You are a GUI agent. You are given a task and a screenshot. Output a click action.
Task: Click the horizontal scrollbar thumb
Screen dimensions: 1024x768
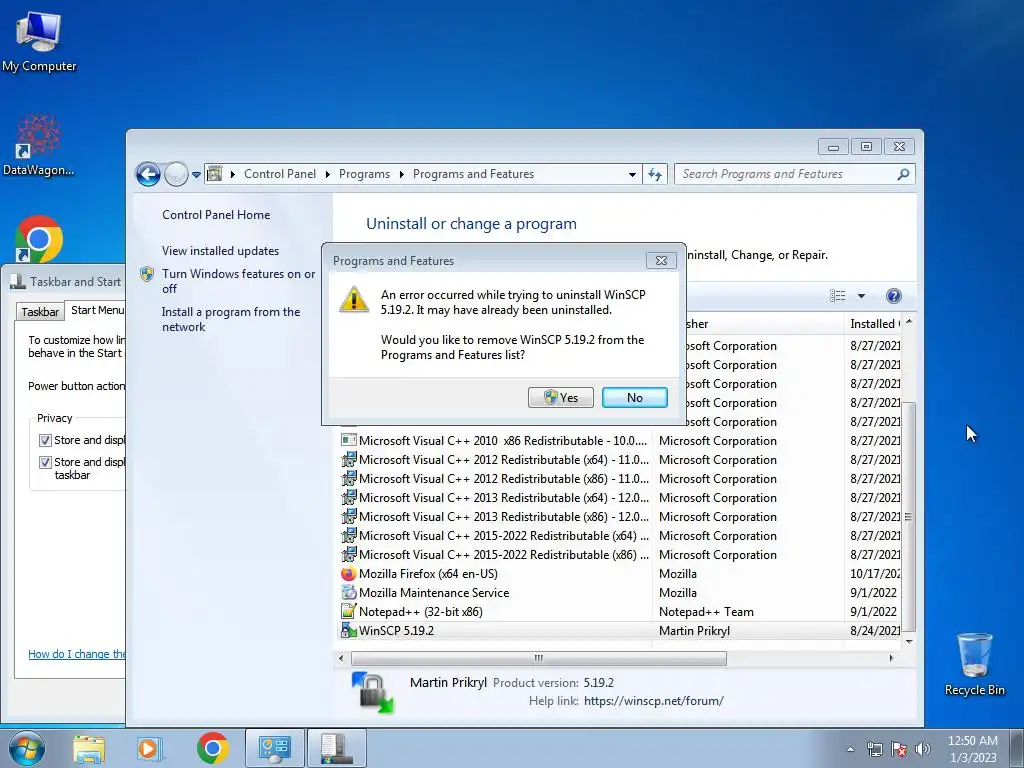539,658
